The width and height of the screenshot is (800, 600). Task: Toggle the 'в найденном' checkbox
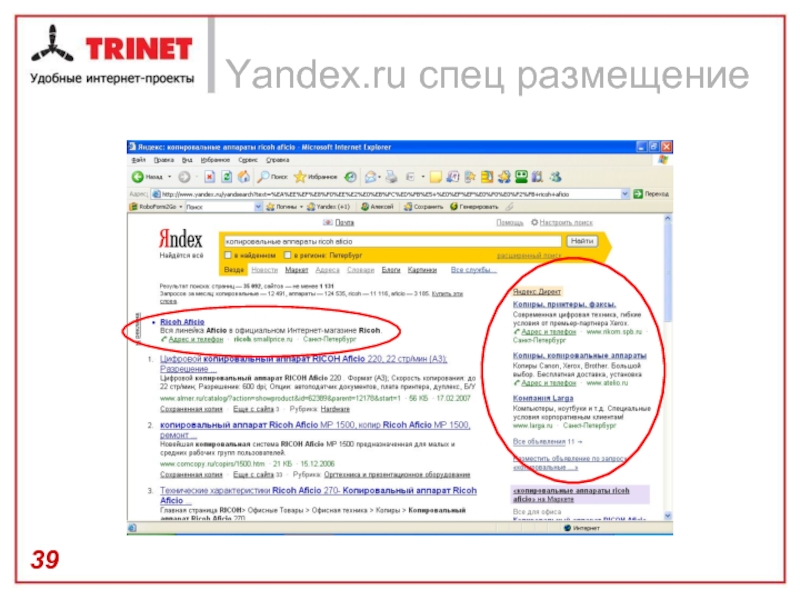click(228, 255)
